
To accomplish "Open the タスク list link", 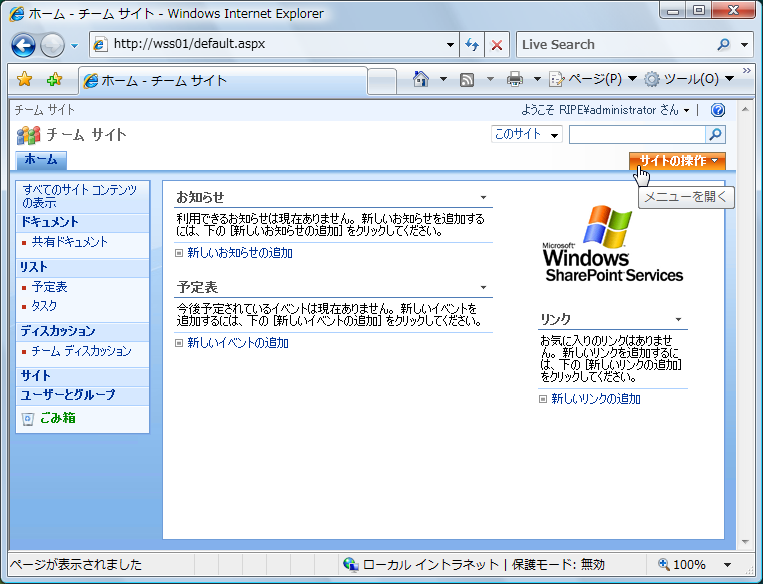I will point(44,306).
